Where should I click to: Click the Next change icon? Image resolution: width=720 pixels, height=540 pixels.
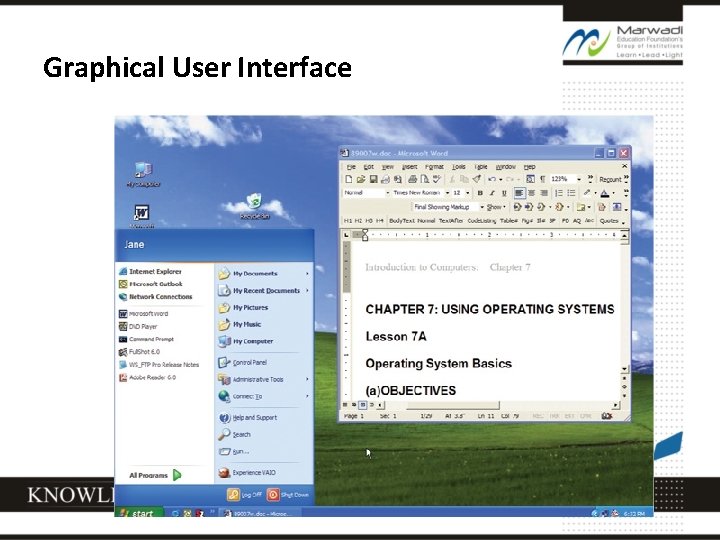point(529,207)
